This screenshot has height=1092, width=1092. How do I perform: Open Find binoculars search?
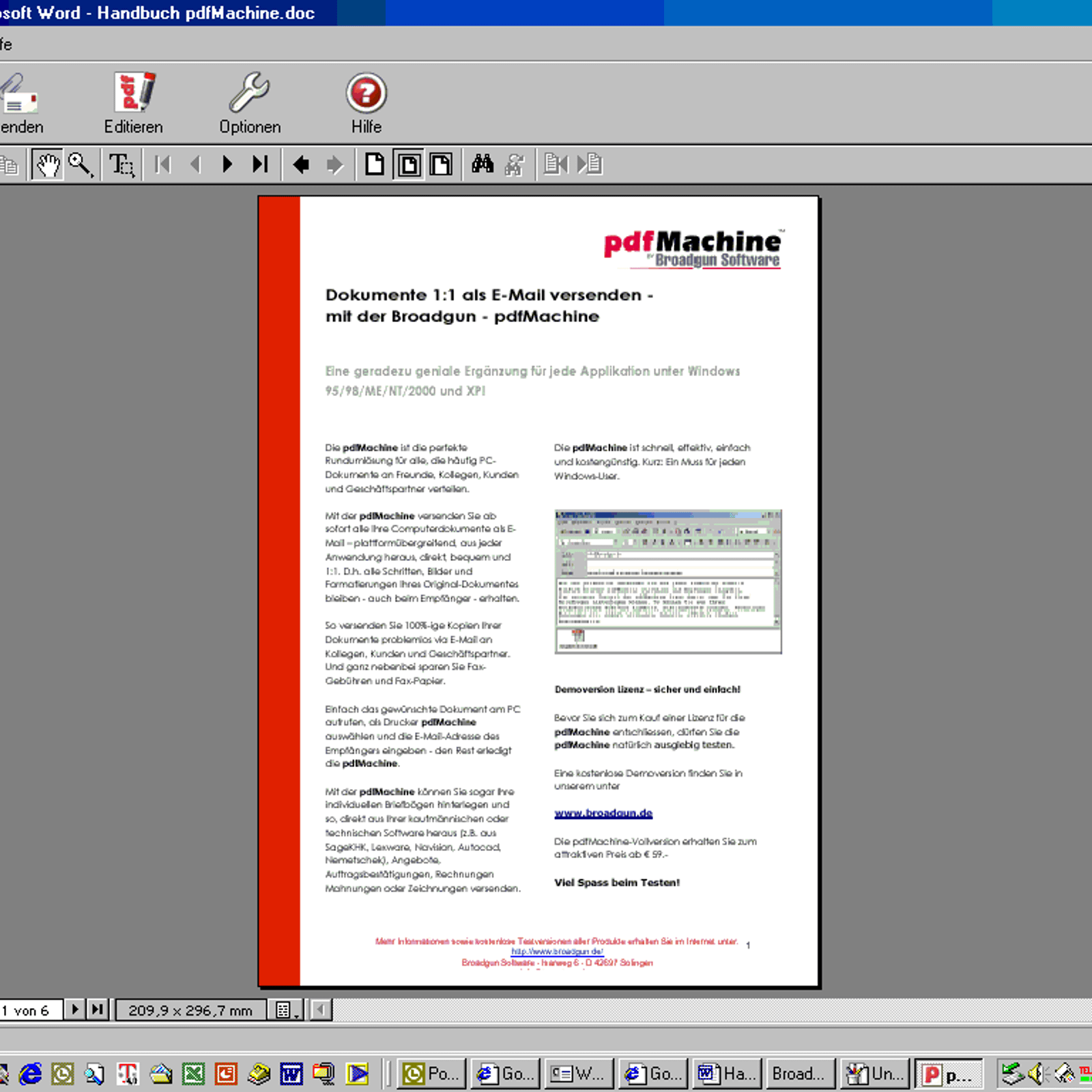483,164
